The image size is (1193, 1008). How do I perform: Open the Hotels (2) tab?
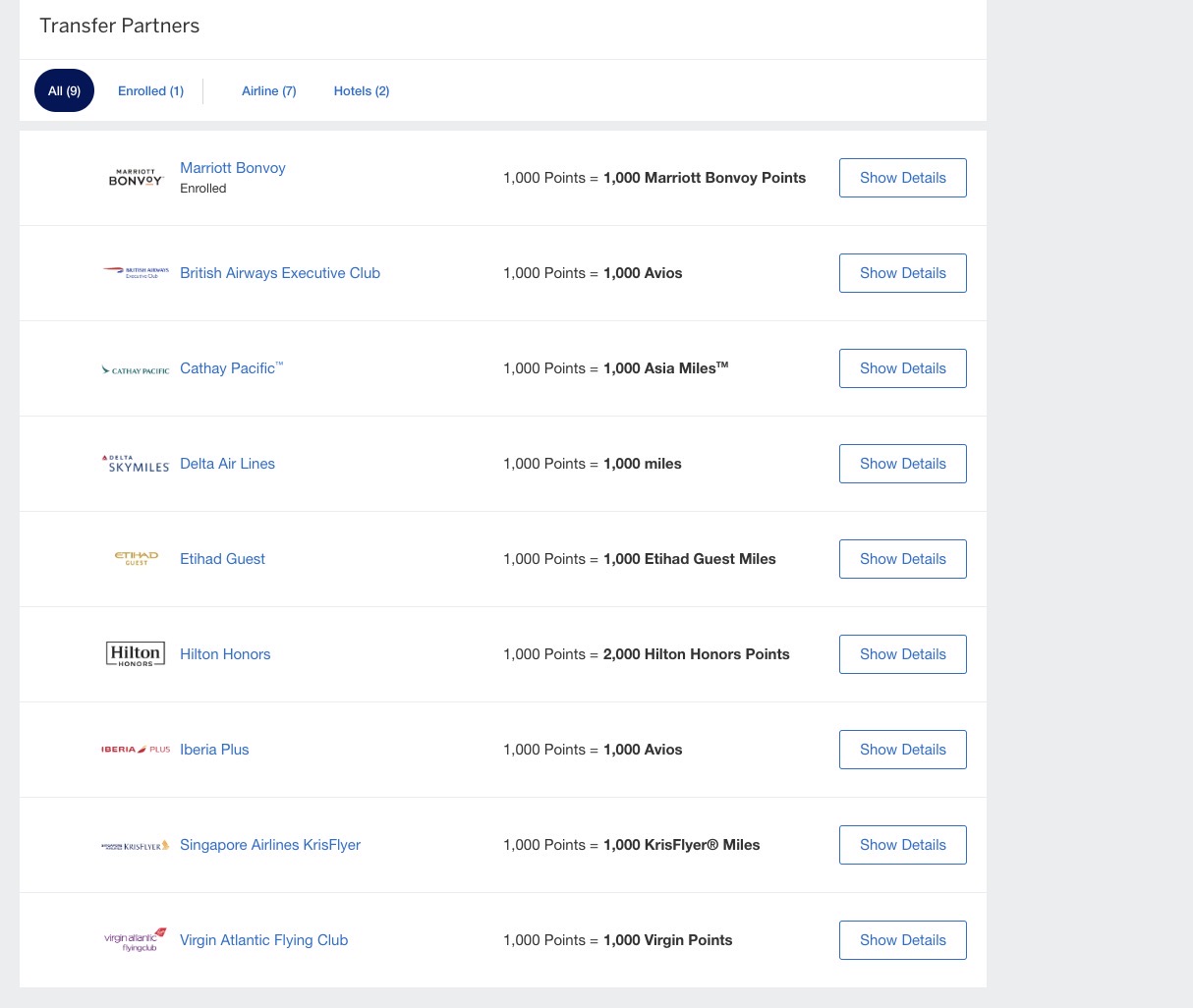(x=362, y=90)
